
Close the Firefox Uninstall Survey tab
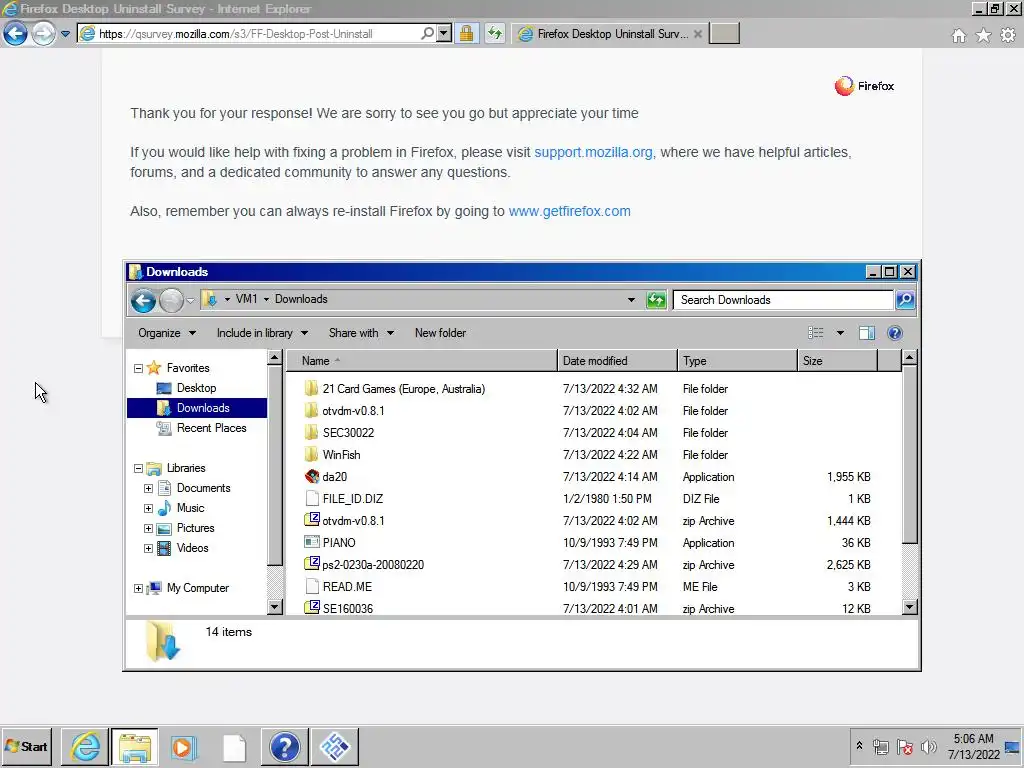point(697,34)
